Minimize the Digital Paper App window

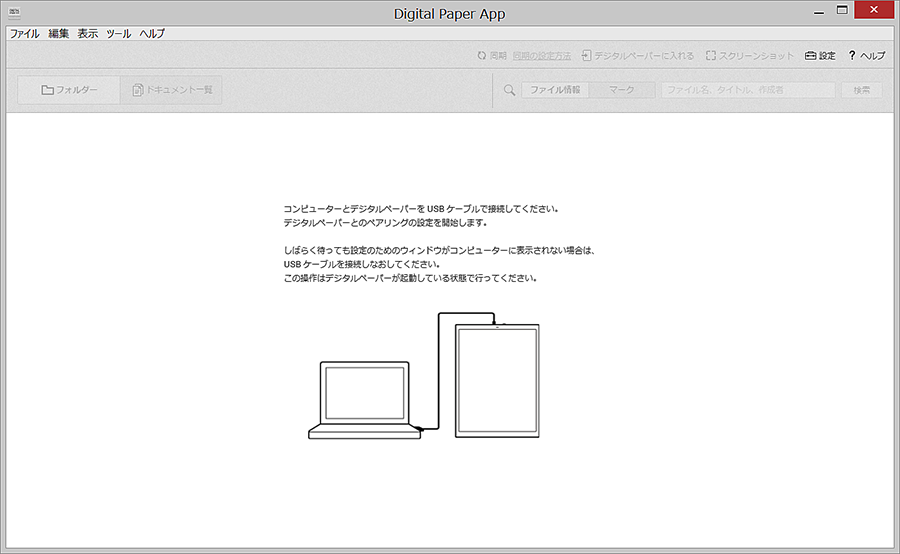click(819, 11)
